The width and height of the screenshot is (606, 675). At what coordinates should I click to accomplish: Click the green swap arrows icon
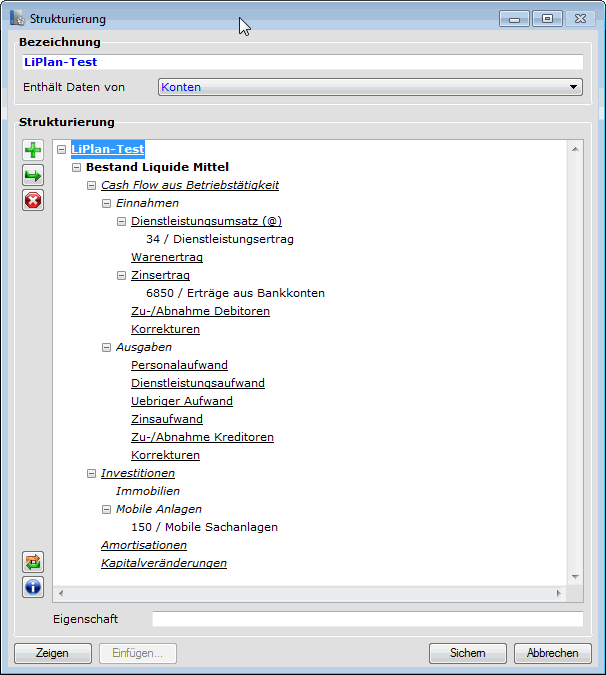(x=33, y=562)
